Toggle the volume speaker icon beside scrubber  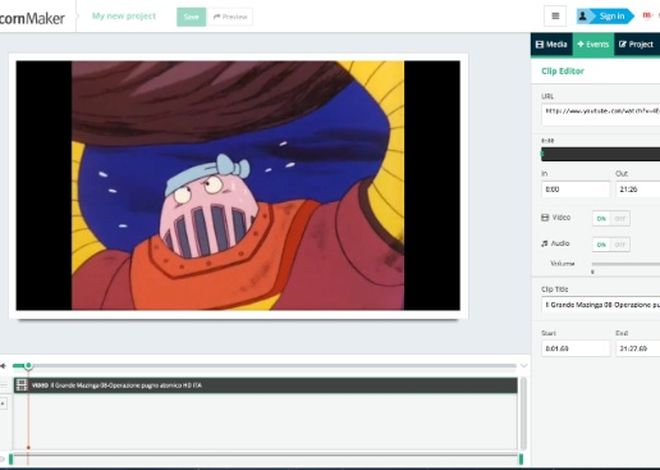coord(3,366)
